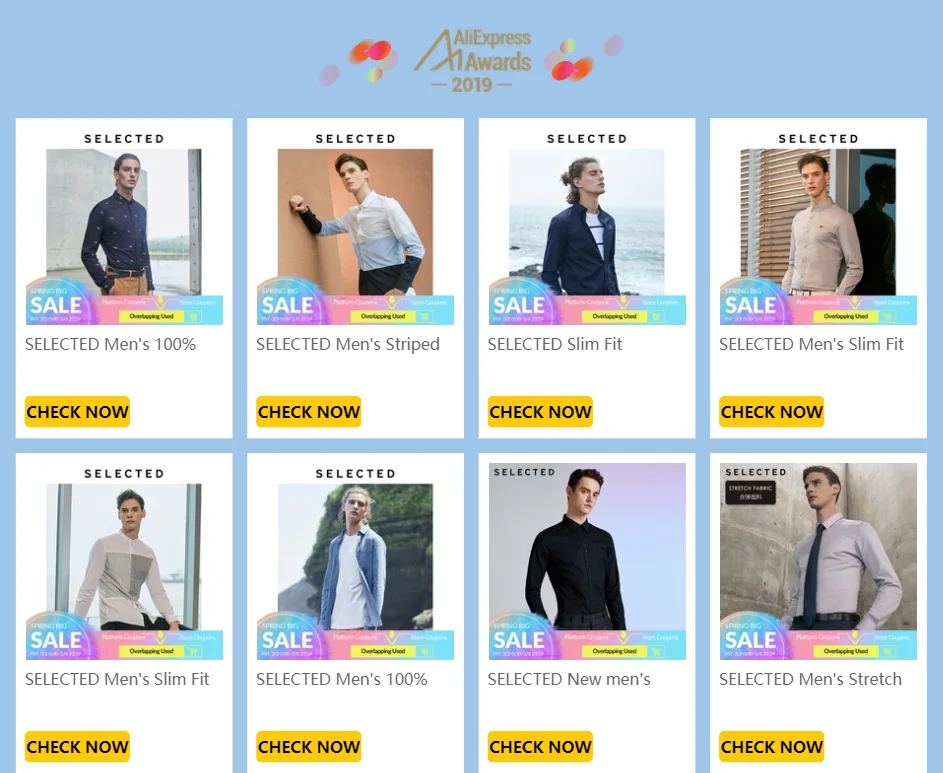Click the Spring Big Sale banner on the striped shirt
Viewport: 943px width, 773px height.
pos(355,302)
